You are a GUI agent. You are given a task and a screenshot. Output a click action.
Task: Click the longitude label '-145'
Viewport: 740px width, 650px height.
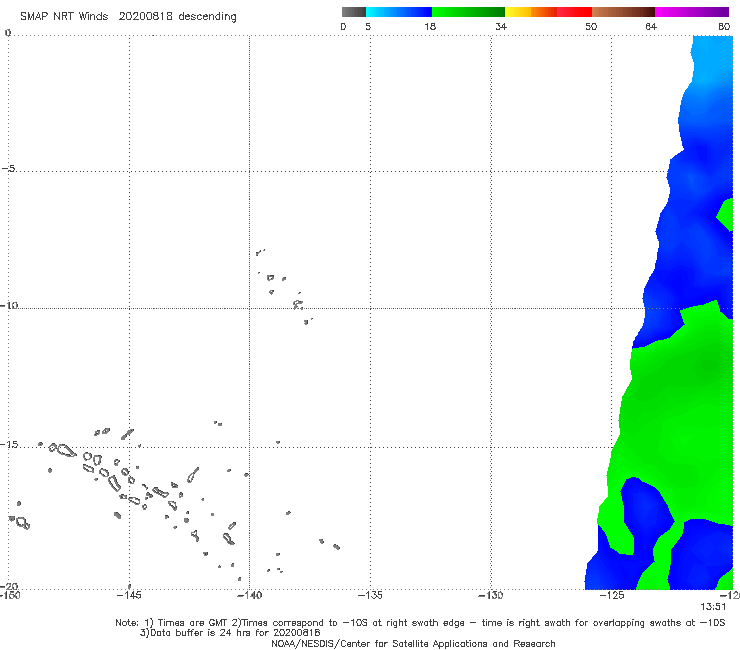129,595
